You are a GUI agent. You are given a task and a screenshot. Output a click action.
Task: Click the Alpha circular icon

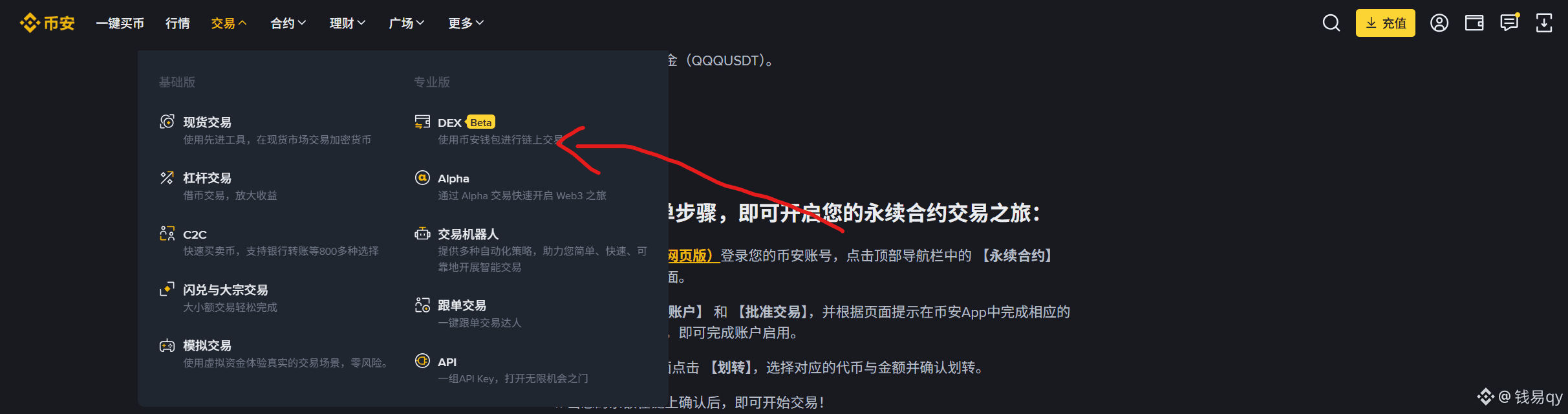click(x=422, y=177)
